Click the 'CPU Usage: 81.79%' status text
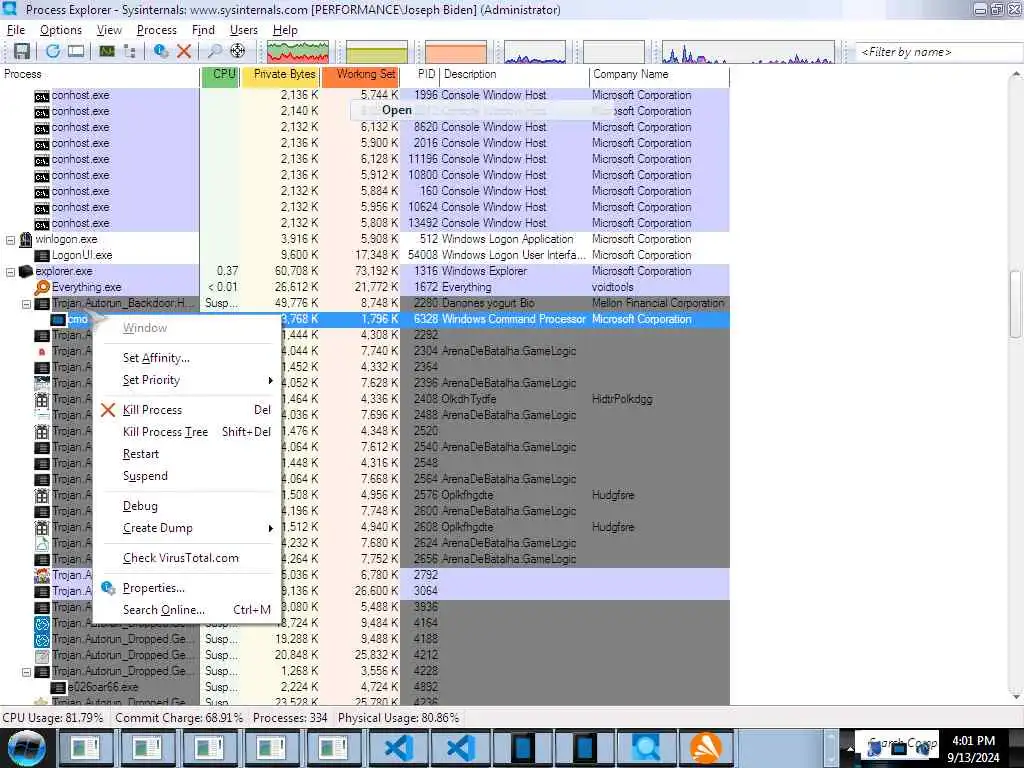Image resolution: width=1024 pixels, height=768 pixels. click(x=53, y=718)
